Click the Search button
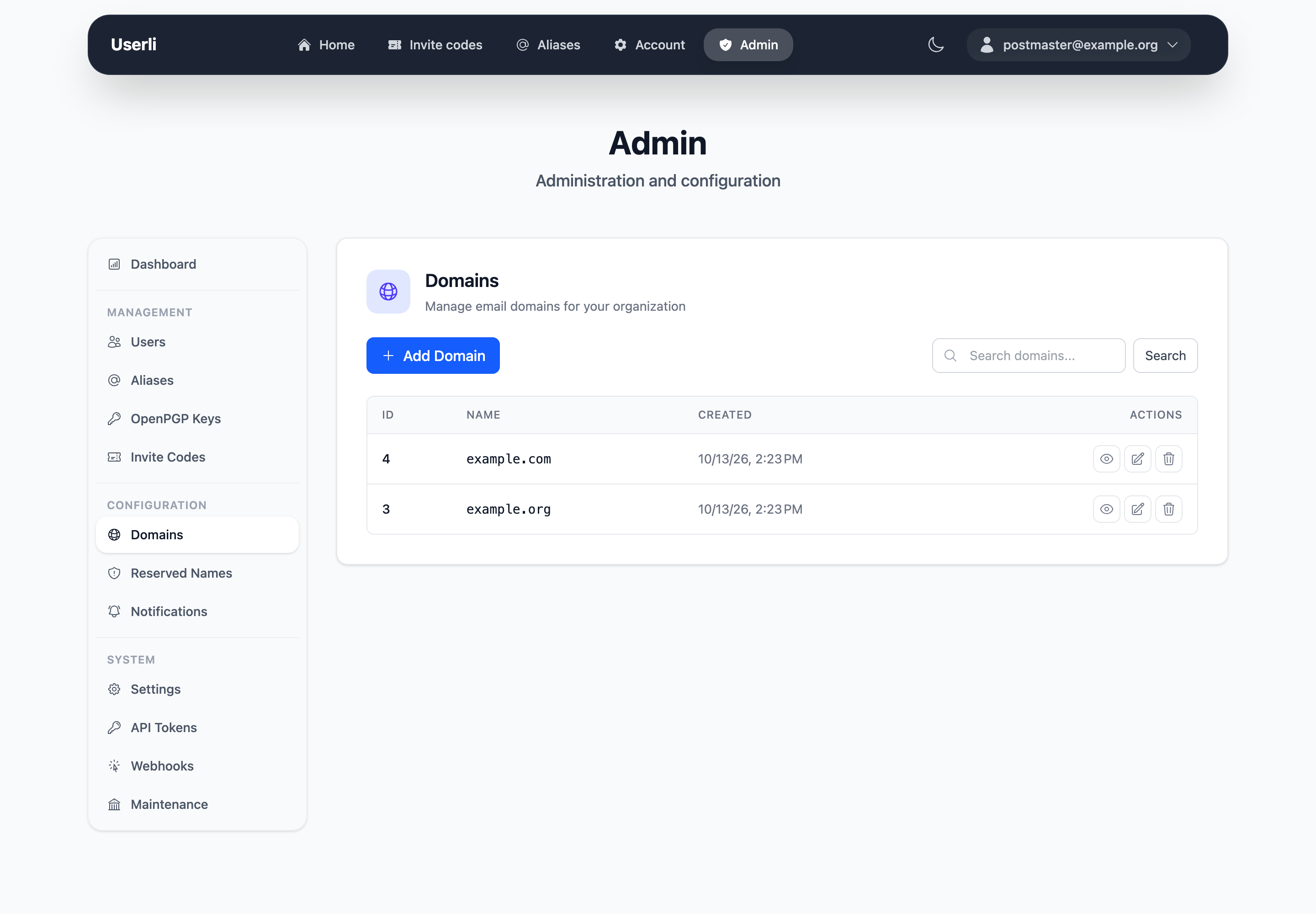The height and width of the screenshot is (914, 1316). click(x=1165, y=356)
